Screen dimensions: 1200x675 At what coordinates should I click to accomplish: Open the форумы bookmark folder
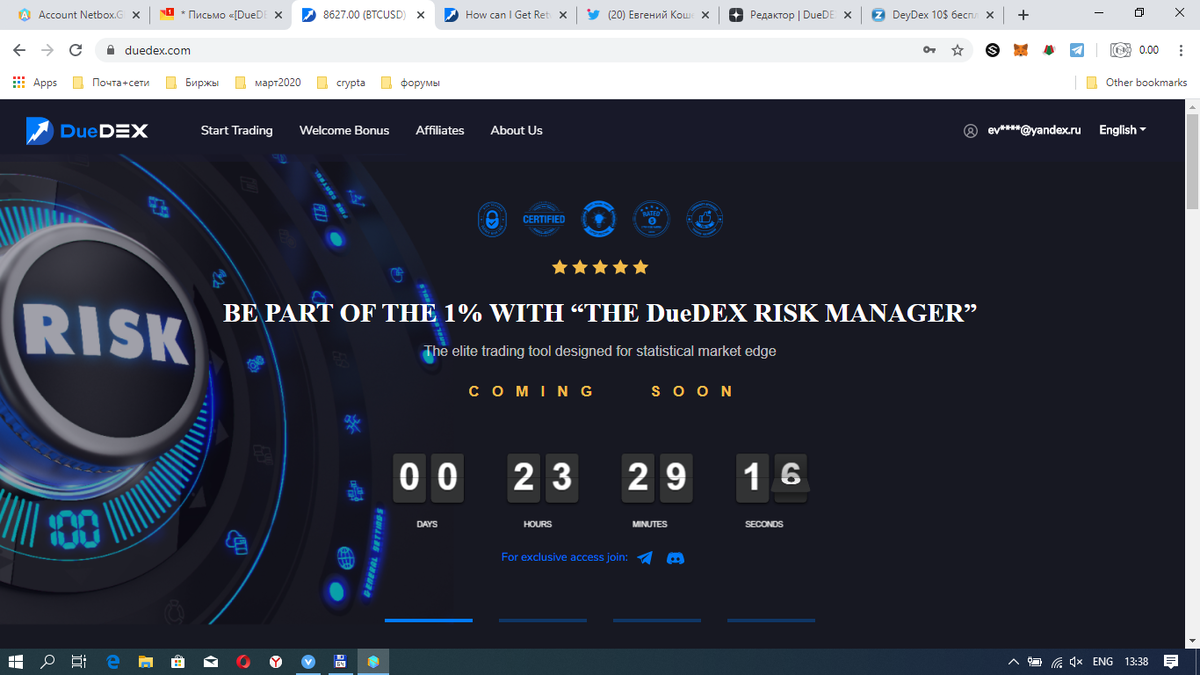click(410, 83)
